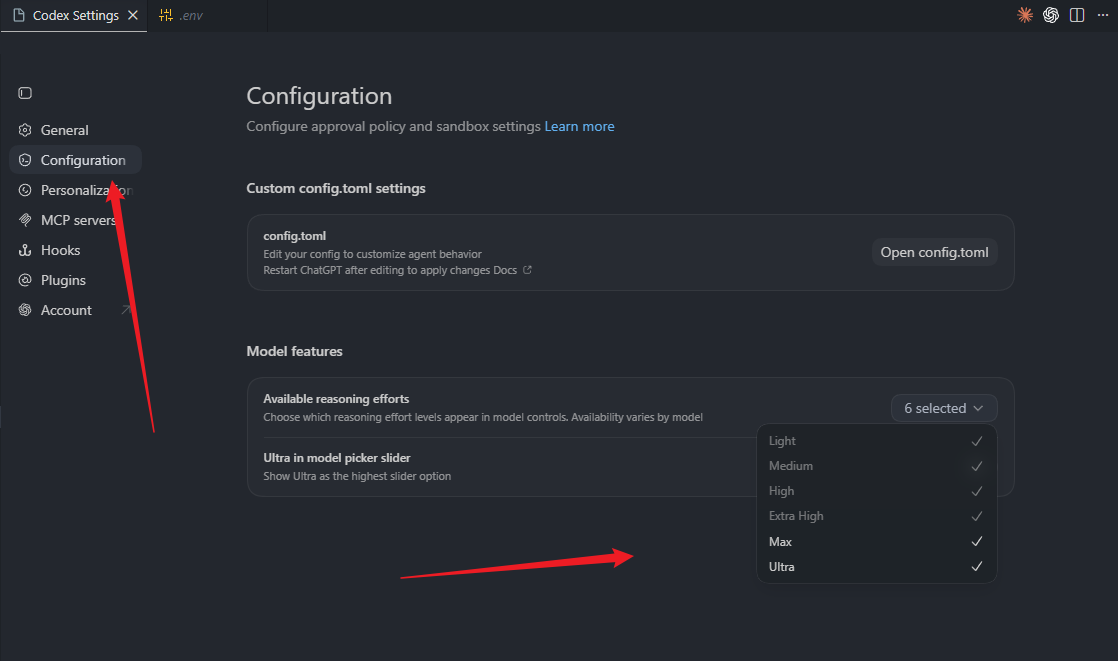Open the Configuration settings section
This screenshot has height=661, width=1118.
coord(75,160)
